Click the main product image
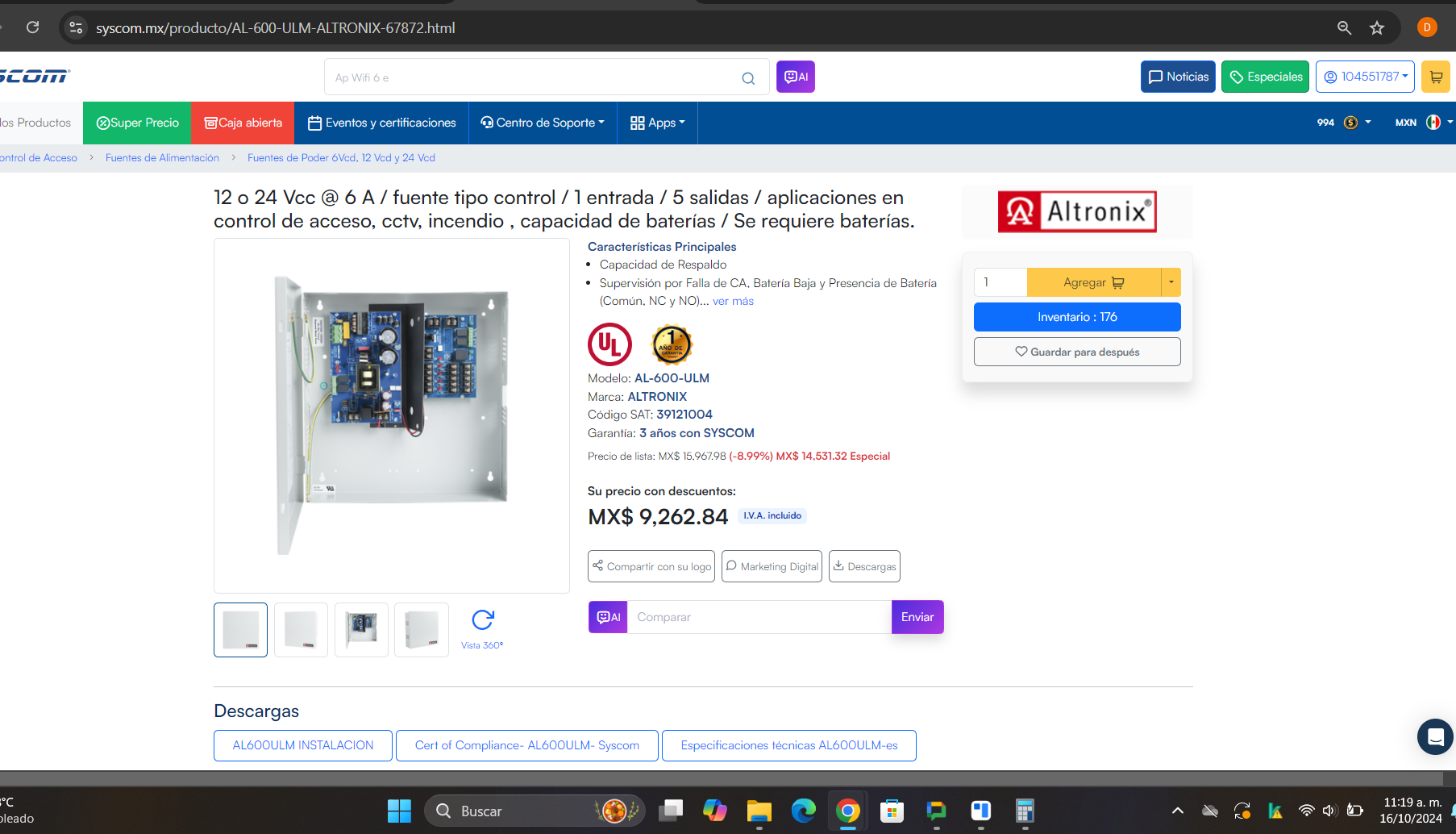This screenshot has height=834, width=1456. point(392,415)
